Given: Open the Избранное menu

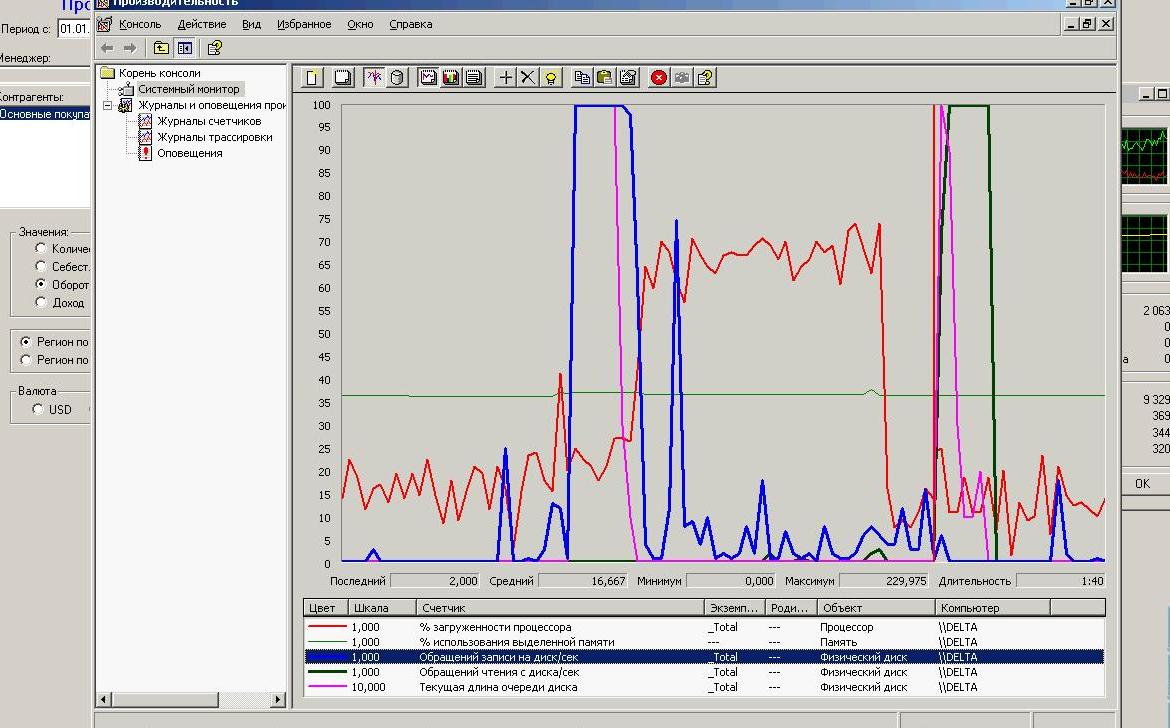Looking at the screenshot, I should point(303,24).
